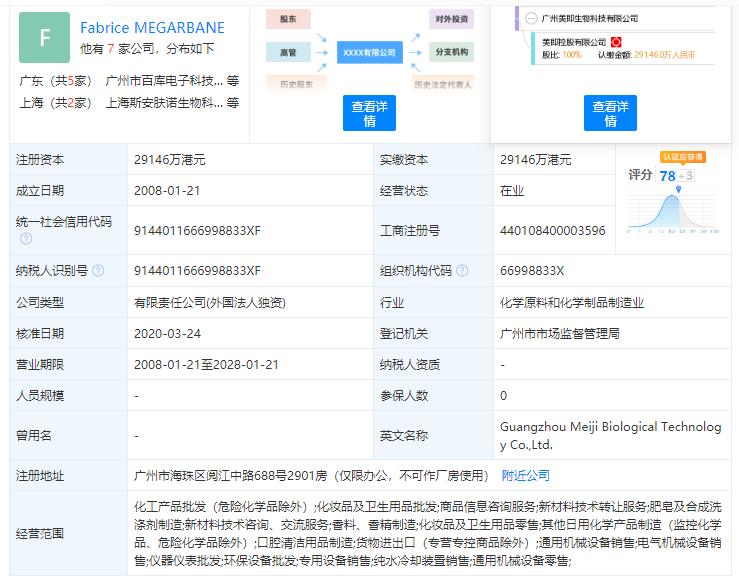Click 美即控股有限公司 shareholder name

[x=574, y=42]
